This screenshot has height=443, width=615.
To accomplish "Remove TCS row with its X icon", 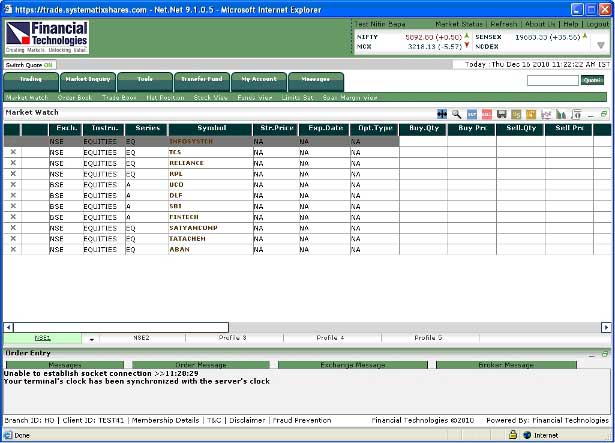I will [x=13, y=152].
